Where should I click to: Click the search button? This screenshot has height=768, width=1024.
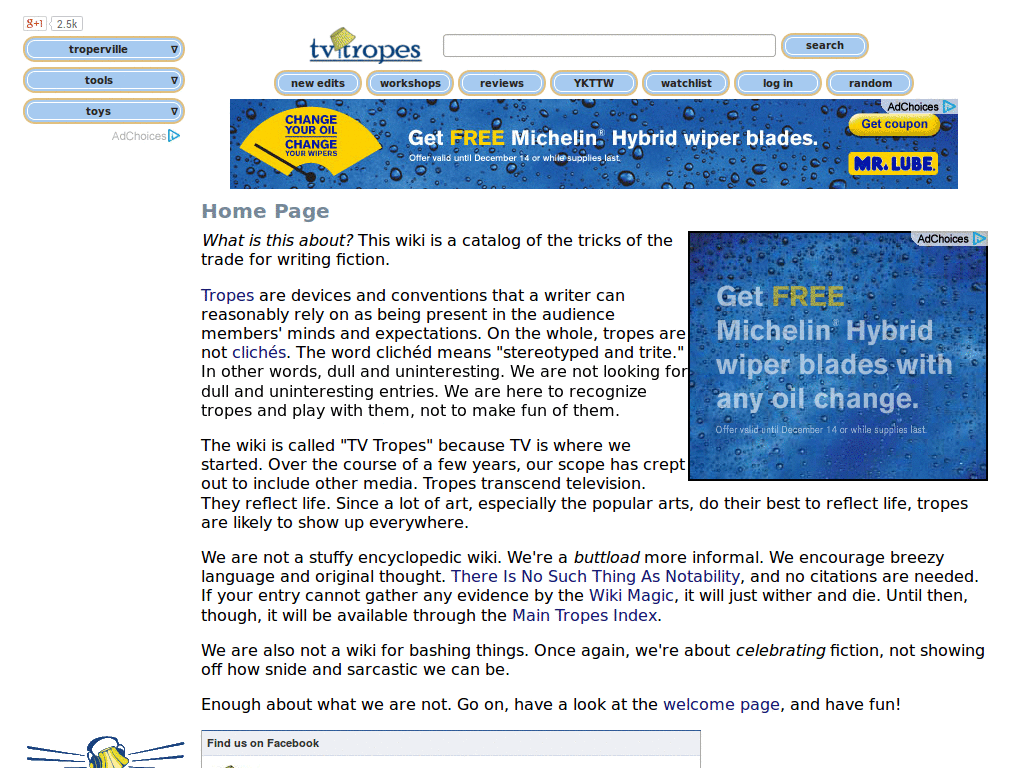point(825,46)
